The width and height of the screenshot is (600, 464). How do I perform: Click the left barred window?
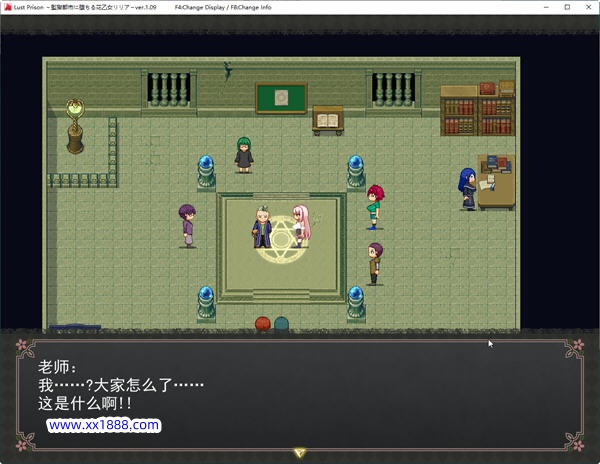pos(169,90)
